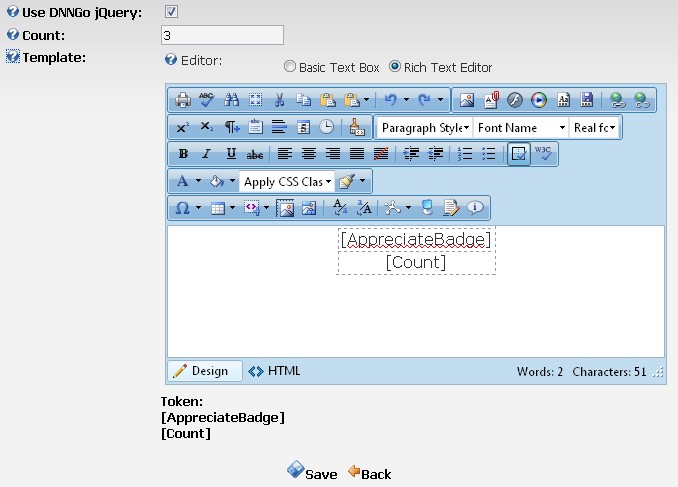Screen dimensions: 678x487
Task: Convert text to uppercase icon
Action: pos(364,208)
